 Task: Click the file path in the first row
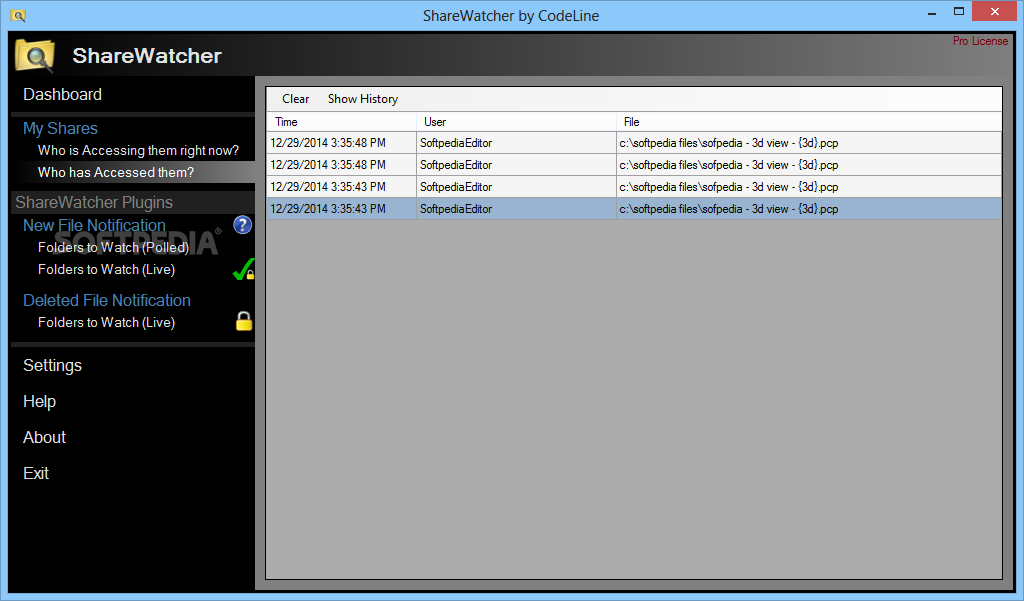pos(729,142)
